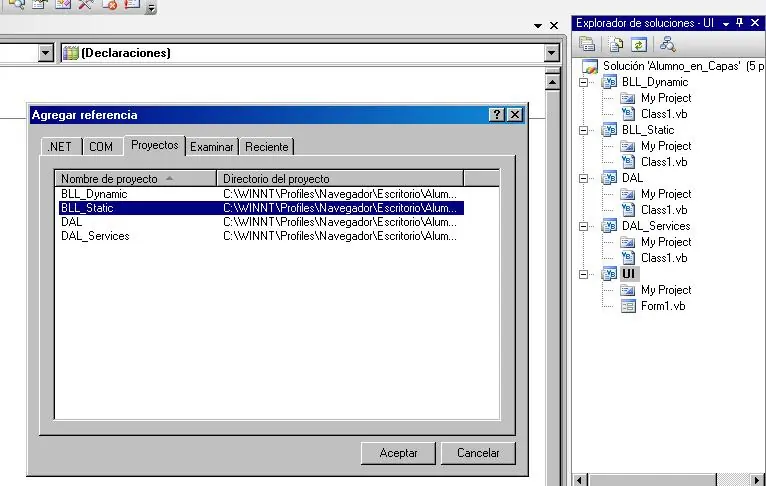Click the UI project icon in tree

coord(609,274)
